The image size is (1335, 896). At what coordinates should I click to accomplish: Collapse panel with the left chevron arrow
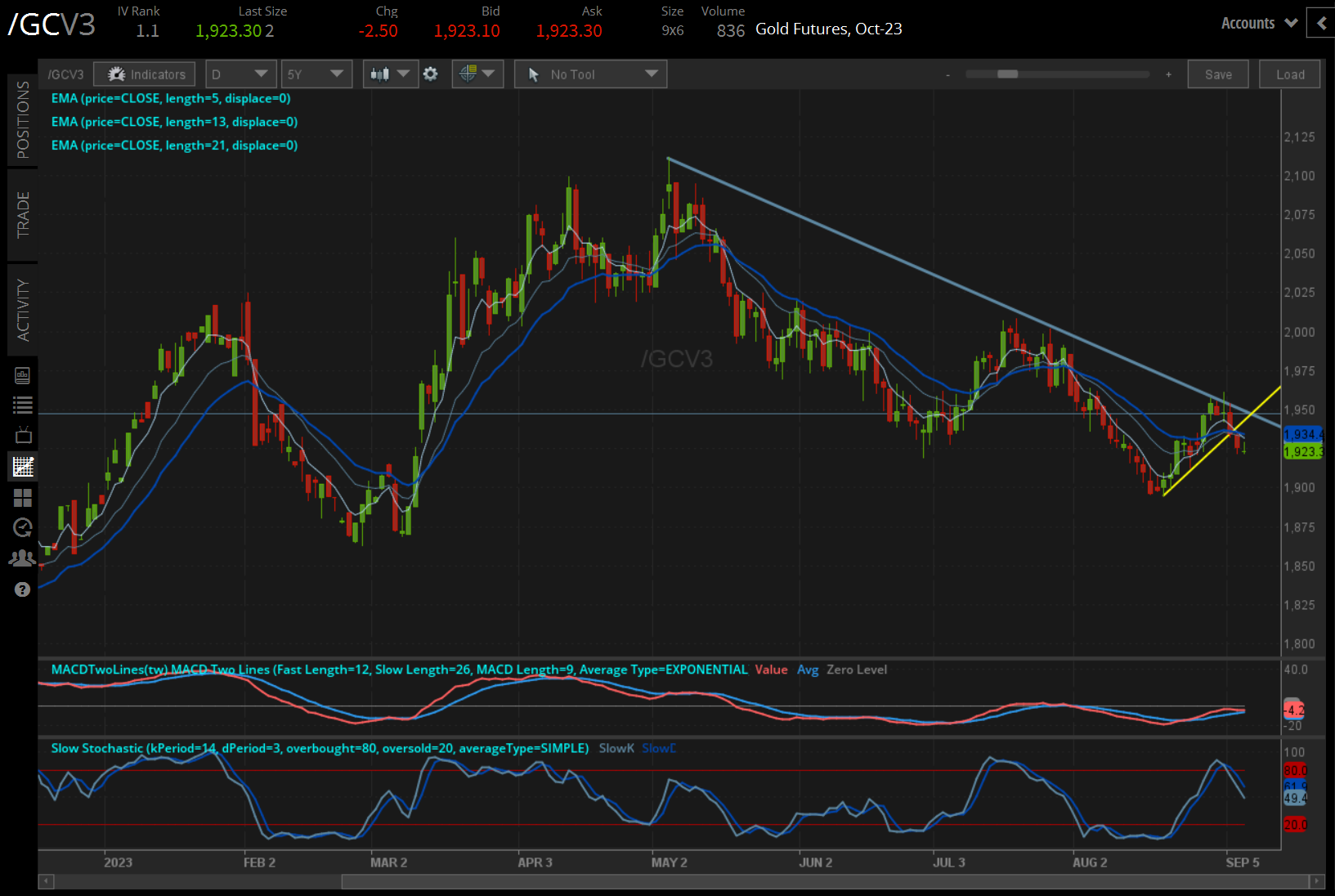[x=1321, y=23]
